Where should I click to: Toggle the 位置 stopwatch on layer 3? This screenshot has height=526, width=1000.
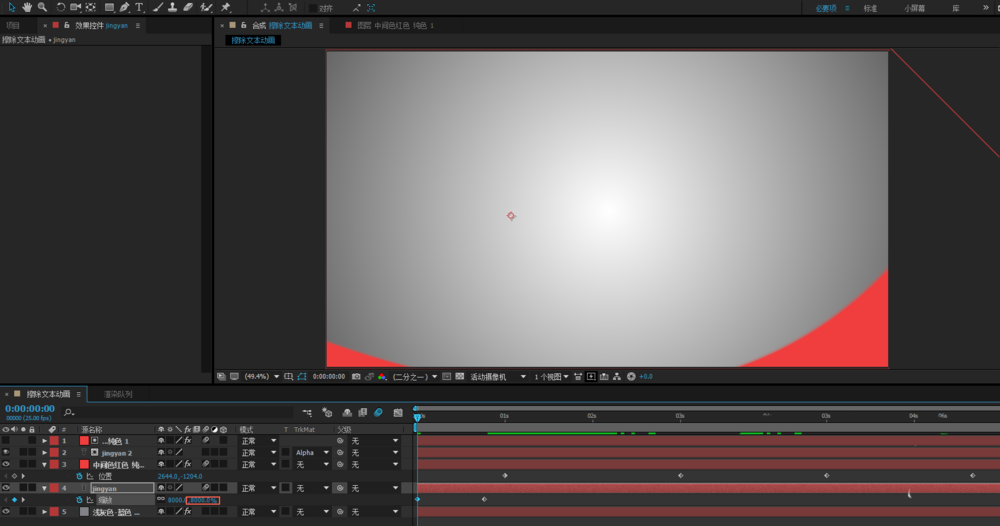tap(79, 476)
